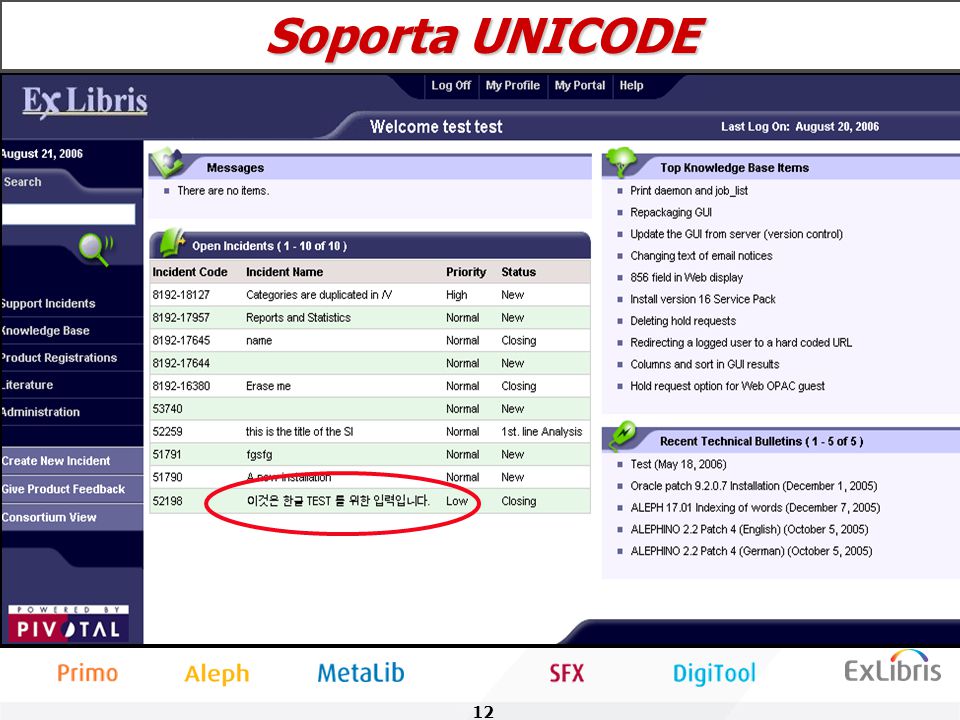The width and height of the screenshot is (960, 720).
Task: Open My Portal from top menu
Action: click(580, 86)
